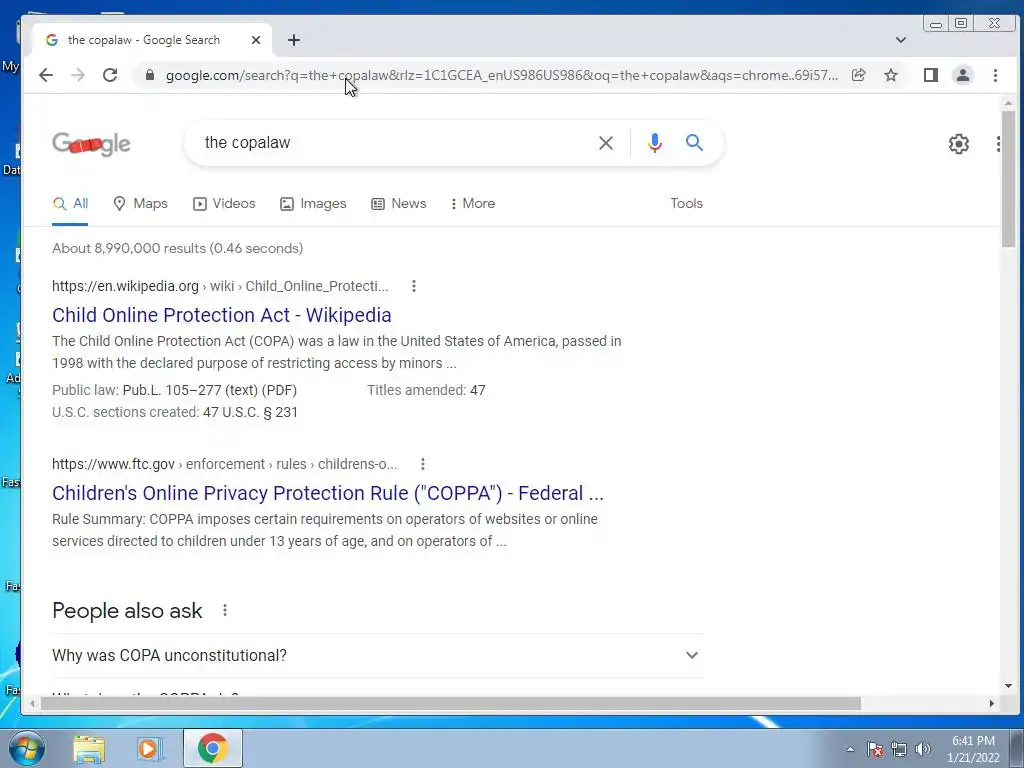Click the scroll right arrow
This screenshot has width=1024, height=768.
click(991, 703)
